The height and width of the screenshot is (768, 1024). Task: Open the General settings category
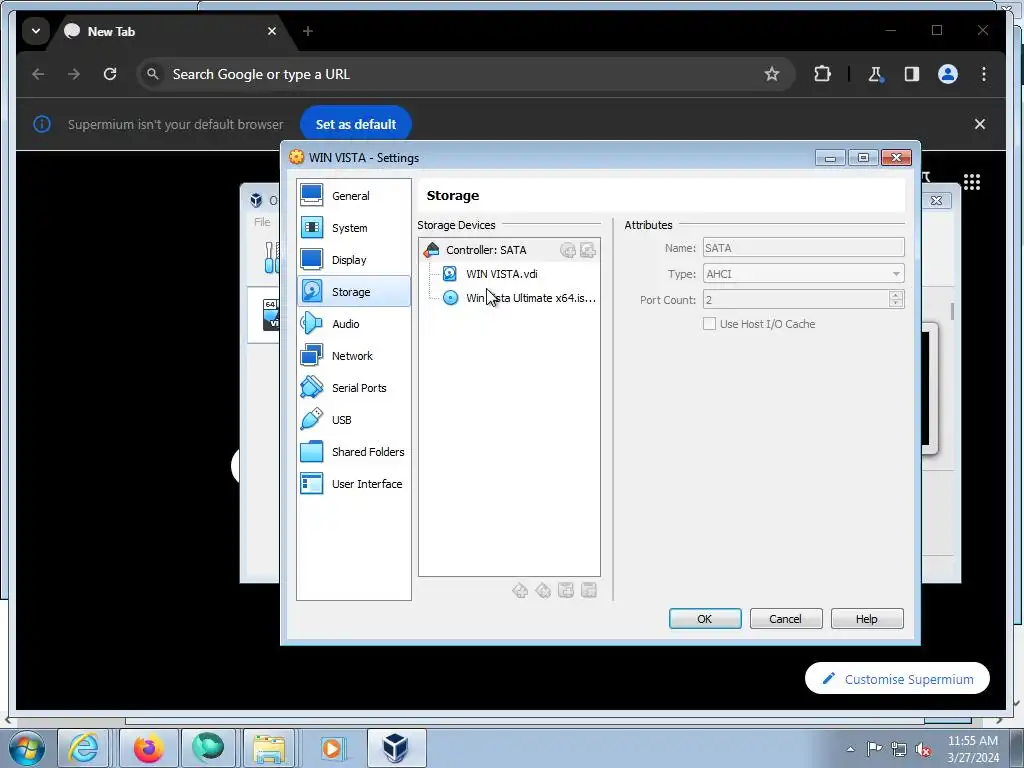coord(353,195)
